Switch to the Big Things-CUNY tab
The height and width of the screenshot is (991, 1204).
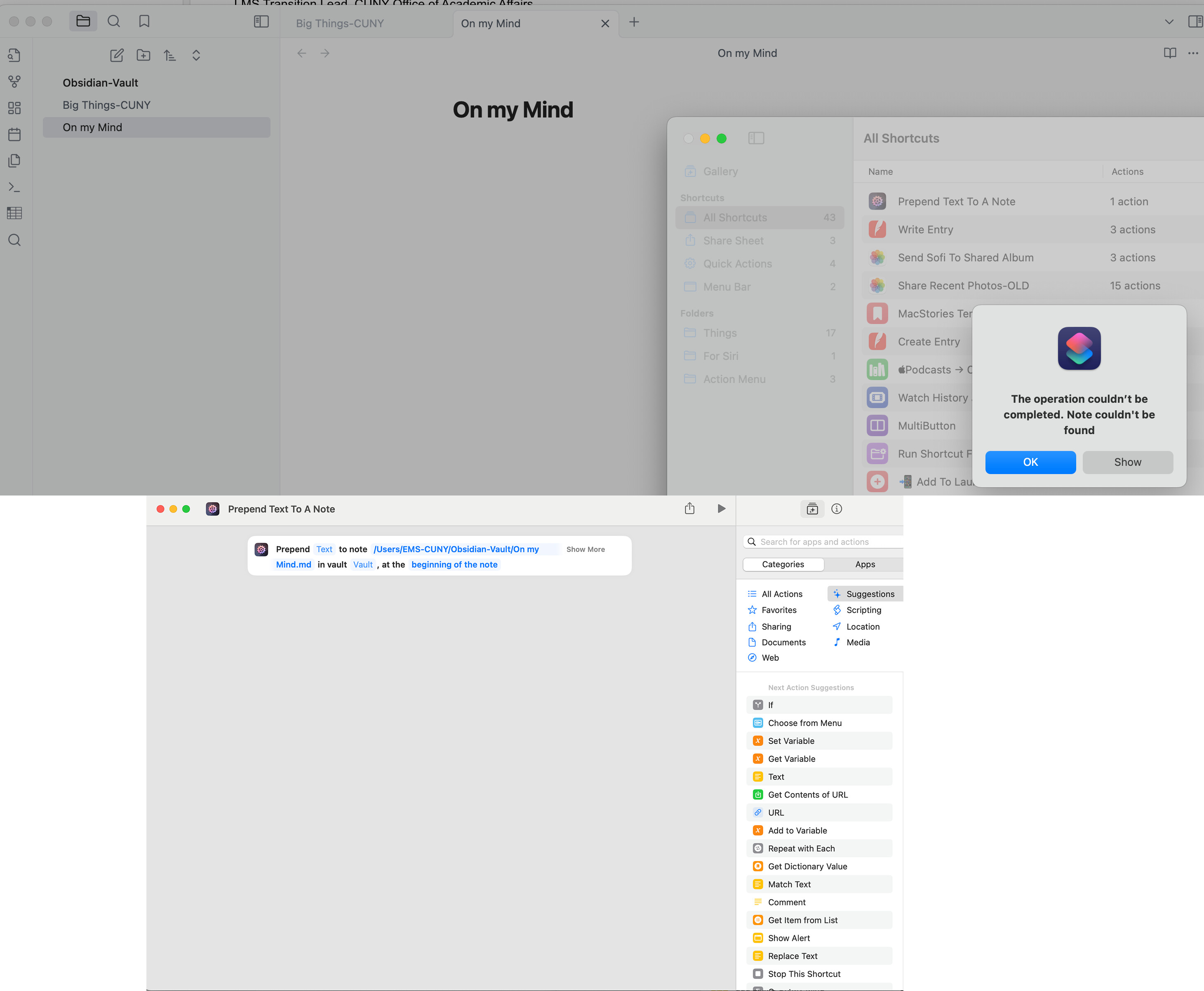pos(340,23)
